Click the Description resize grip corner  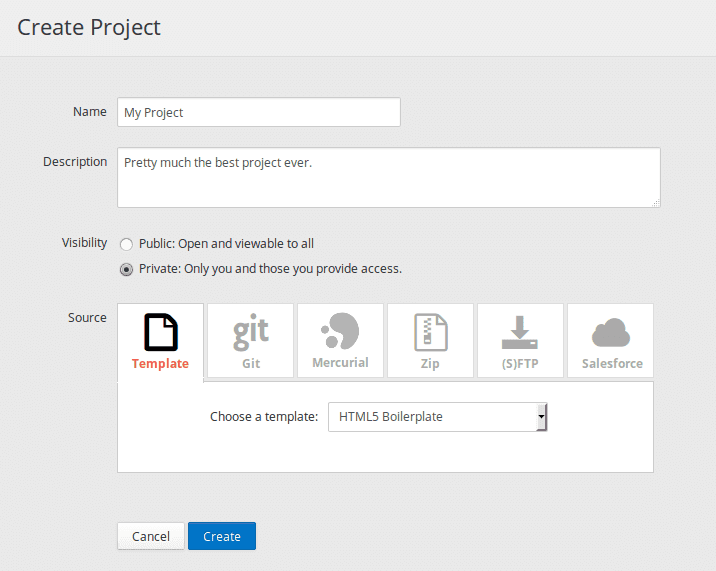point(656,203)
